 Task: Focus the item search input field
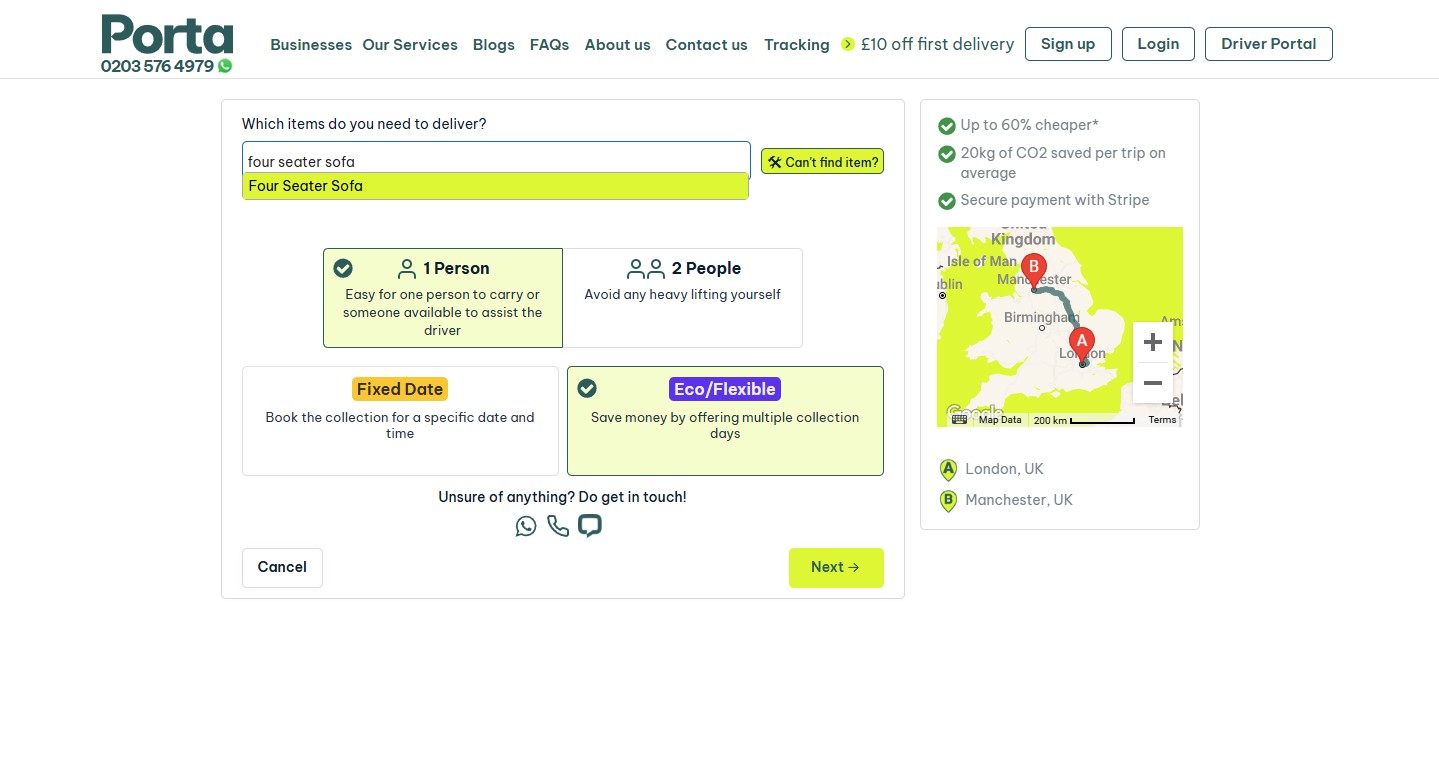[x=496, y=161]
